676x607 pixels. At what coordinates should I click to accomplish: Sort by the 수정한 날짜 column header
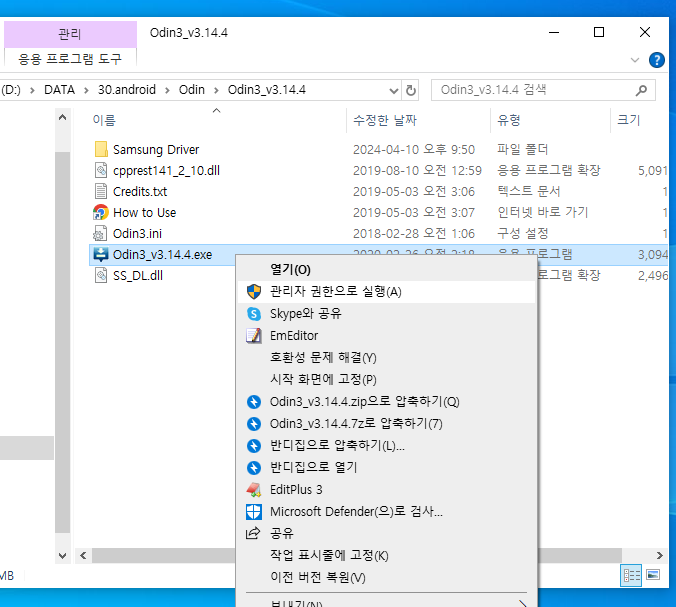tap(385, 120)
